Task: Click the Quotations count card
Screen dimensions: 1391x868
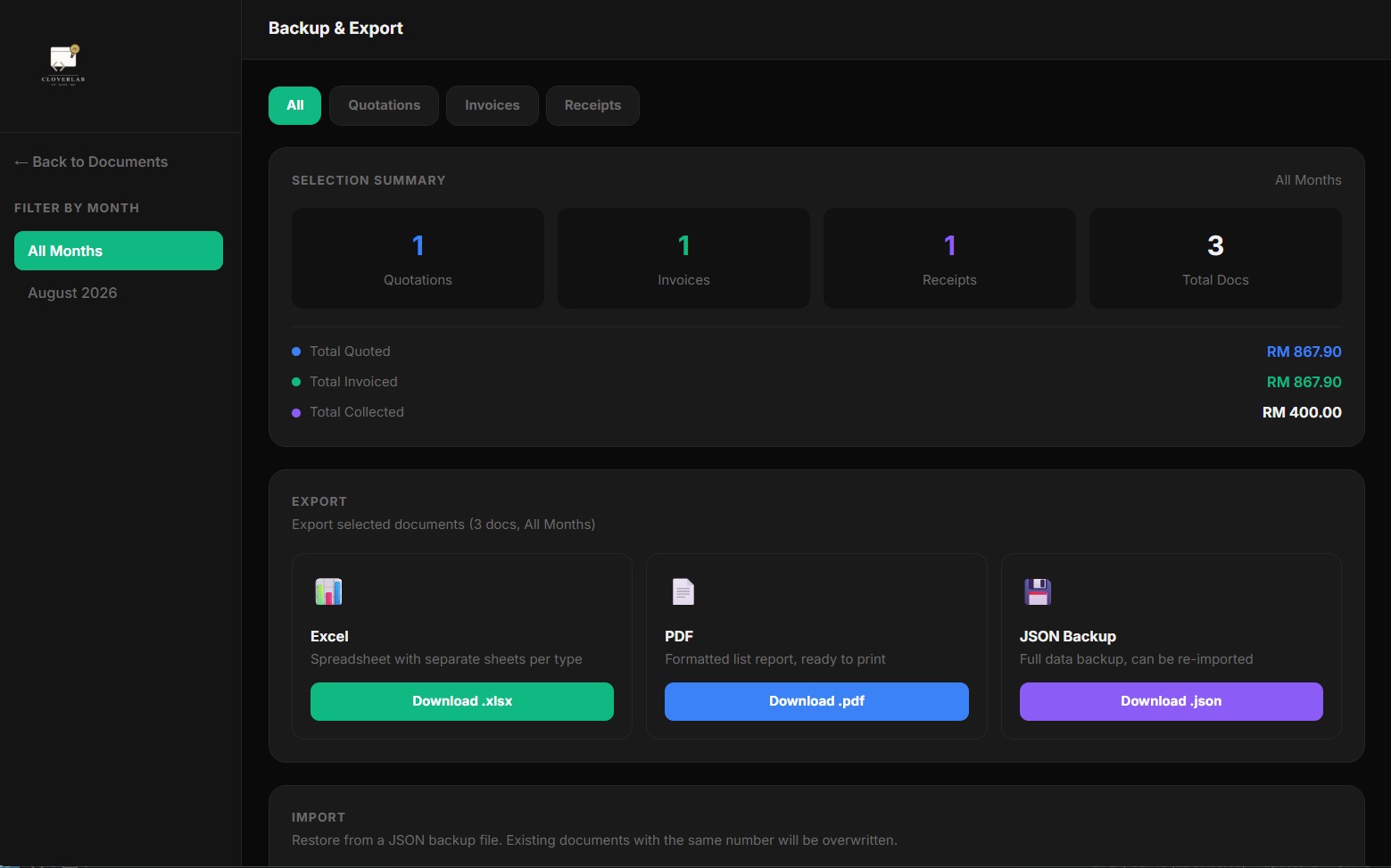Action: pyautogui.click(x=418, y=259)
